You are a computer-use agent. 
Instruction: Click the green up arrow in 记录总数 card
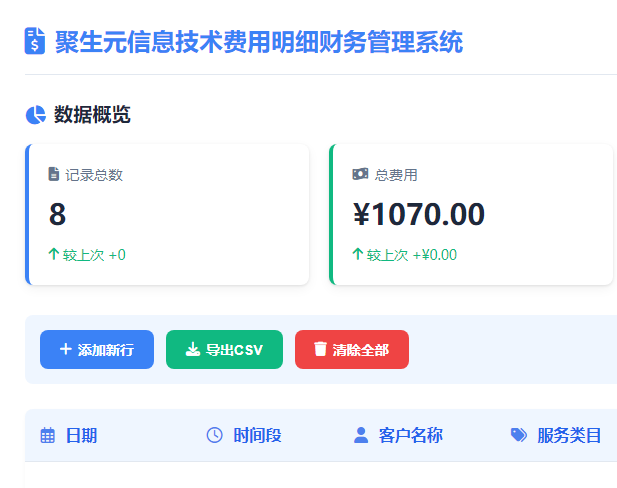pyautogui.click(x=54, y=254)
